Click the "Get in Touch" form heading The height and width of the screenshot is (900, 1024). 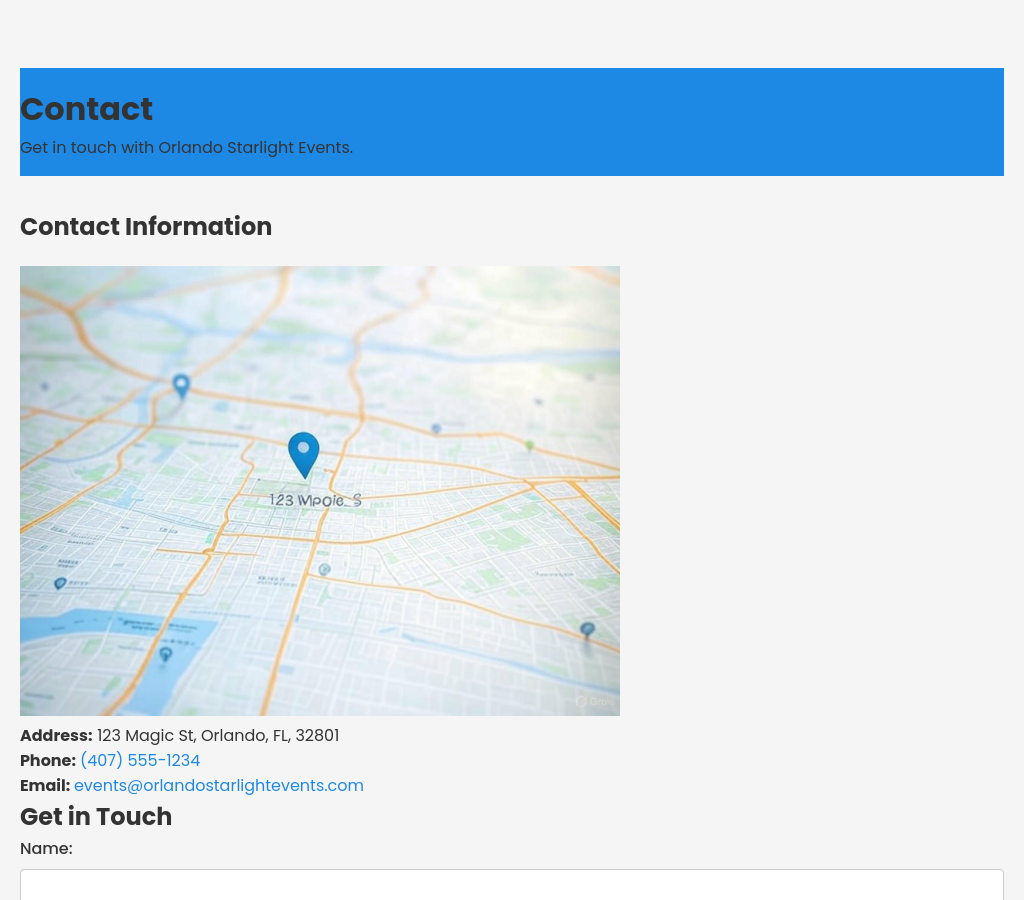point(96,817)
